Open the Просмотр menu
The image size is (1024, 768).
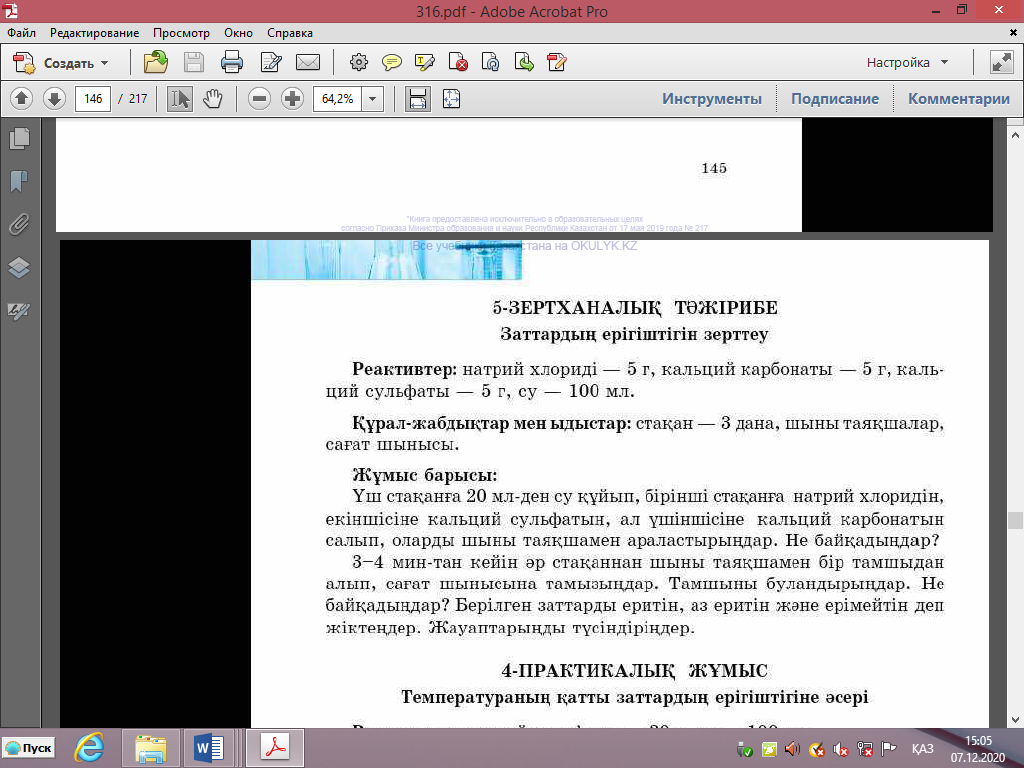coord(182,33)
